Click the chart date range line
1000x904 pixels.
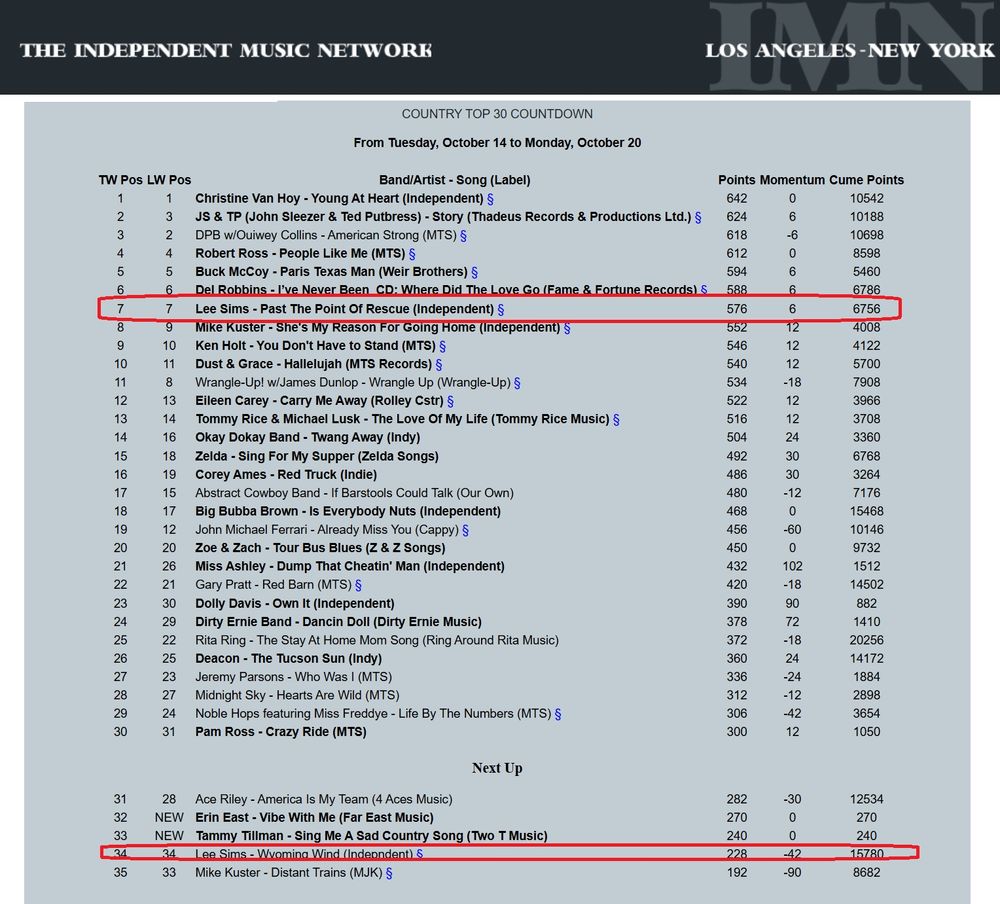click(x=497, y=142)
